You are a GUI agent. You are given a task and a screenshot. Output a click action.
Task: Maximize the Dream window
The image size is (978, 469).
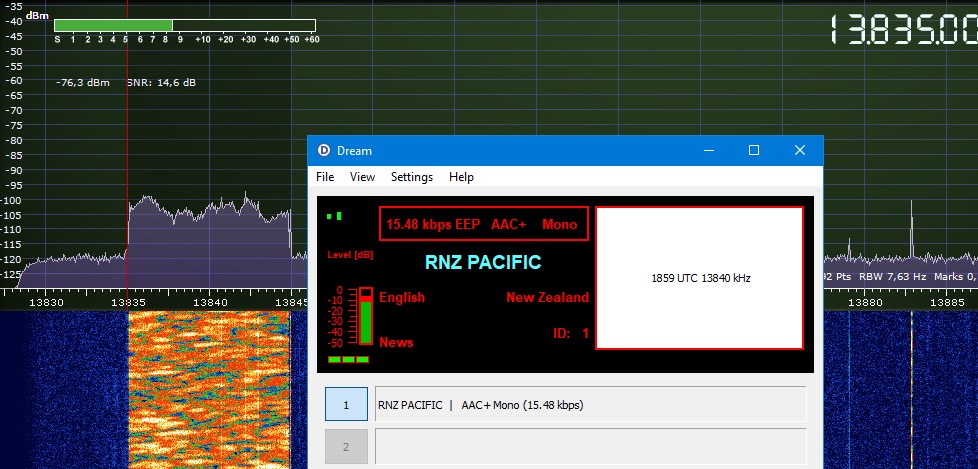(x=754, y=150)
